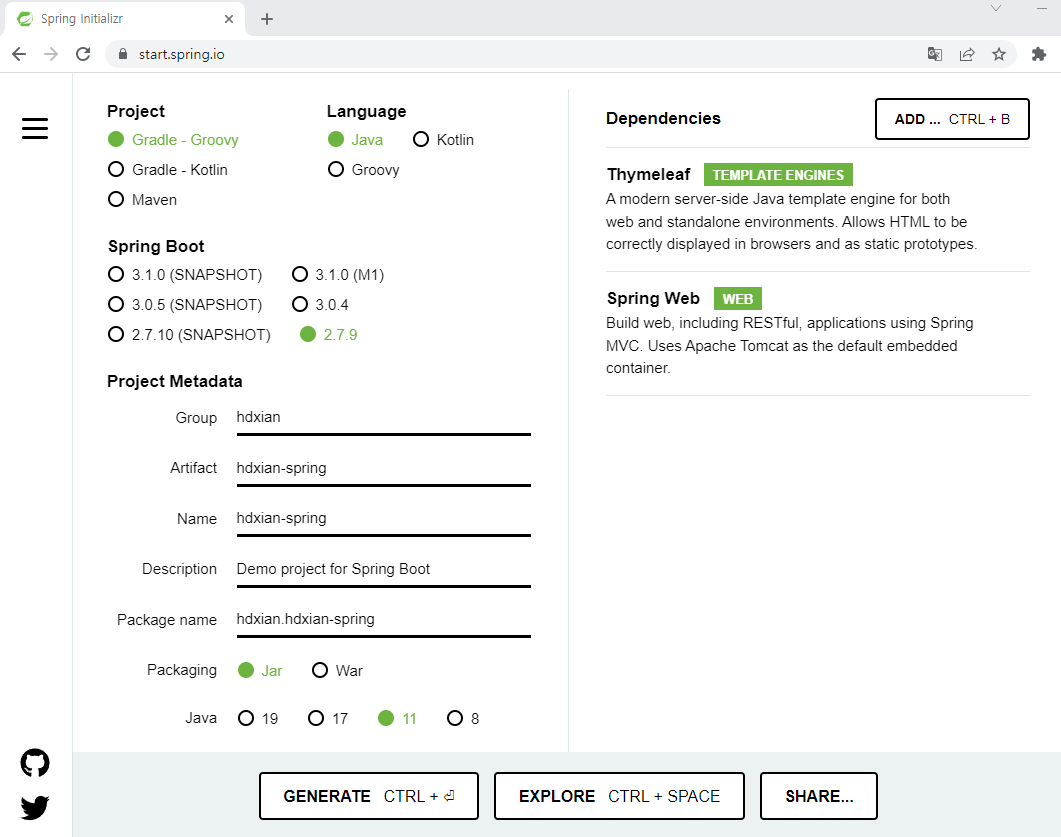This screenshot has width=1061, height=837.
Task: Click the Description input field
Action: point(384,570)
